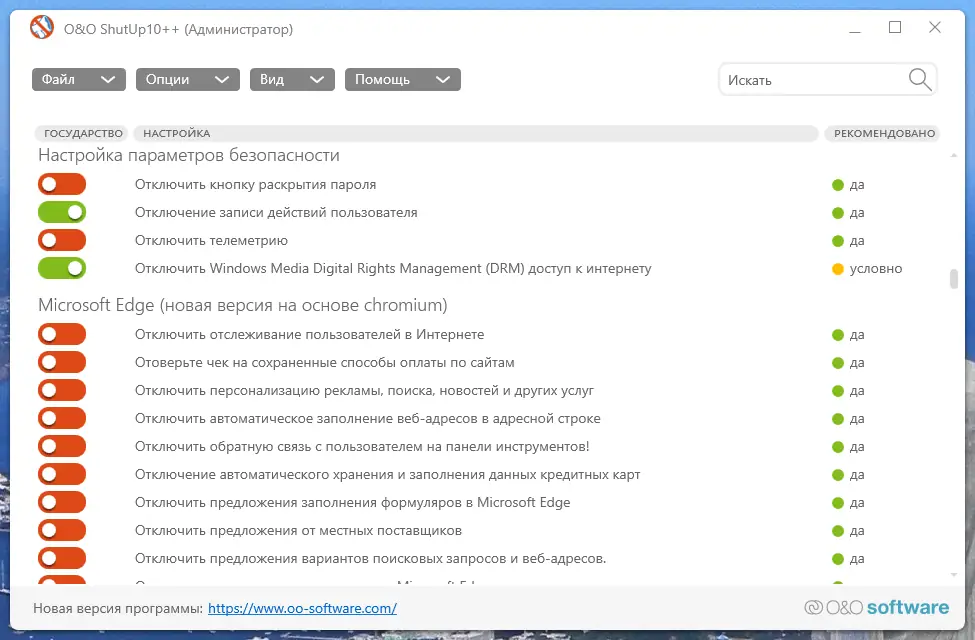Viewport: 975px width, 640px height.
Task: Enable the Отключить кнопку раскрытия пароля switch
Action: pos(62,184)
